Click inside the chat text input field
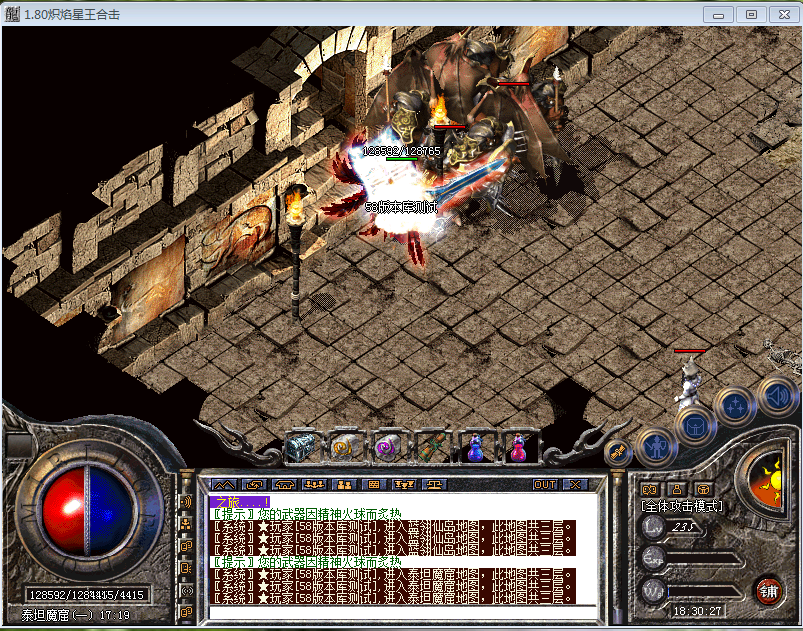This screenshot has height=631, width=803. click(403, 612)
